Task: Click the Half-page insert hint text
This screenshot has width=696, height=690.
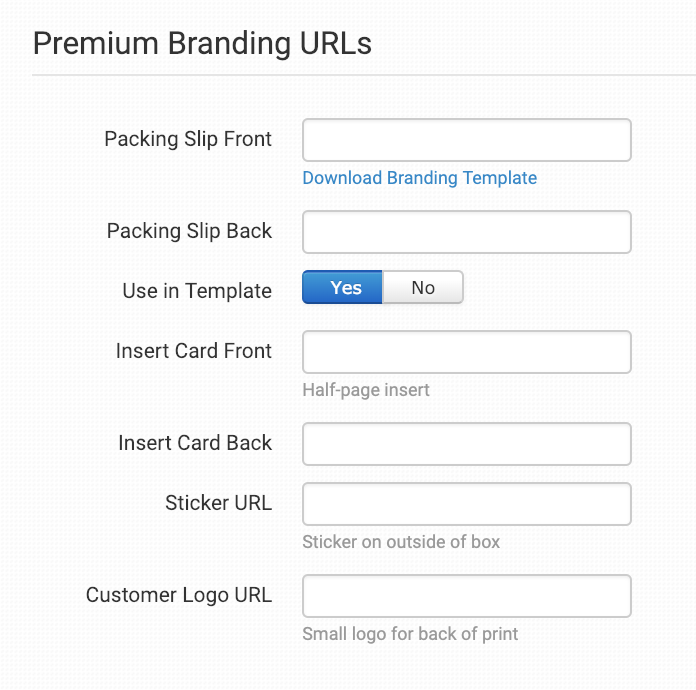Action: click(366, 390)
